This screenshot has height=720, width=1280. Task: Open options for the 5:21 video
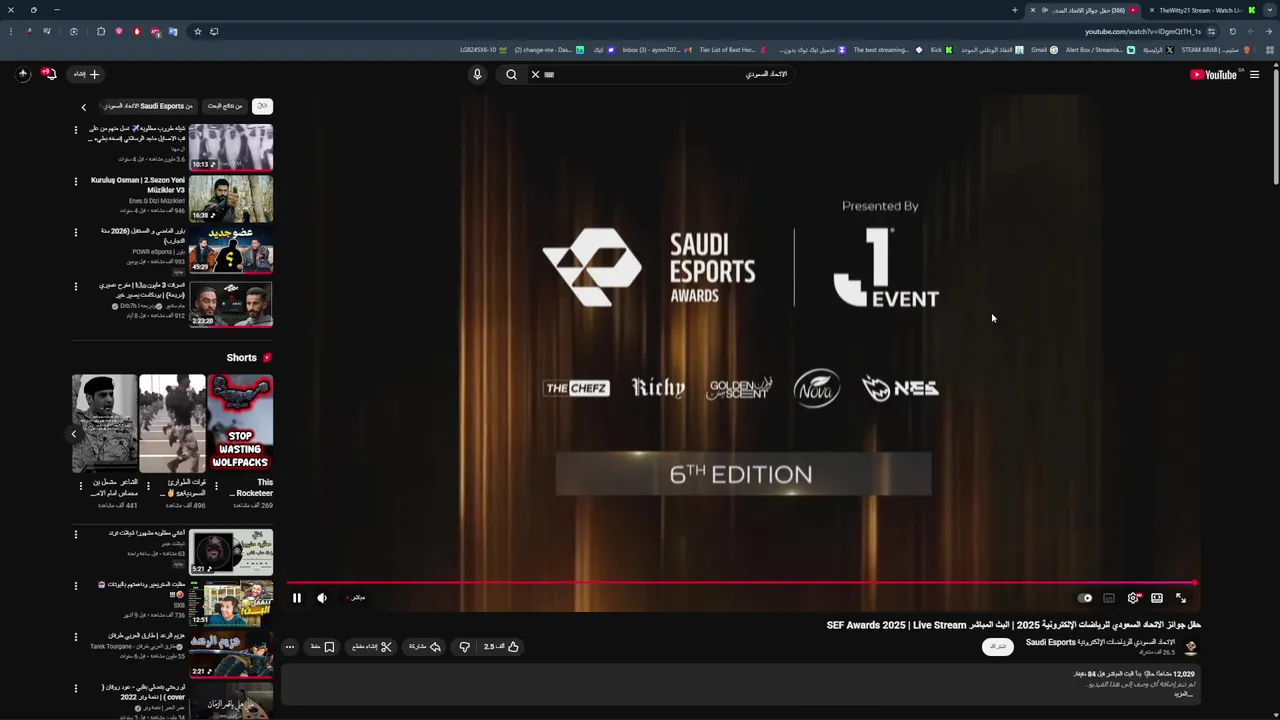pos(75,534)
